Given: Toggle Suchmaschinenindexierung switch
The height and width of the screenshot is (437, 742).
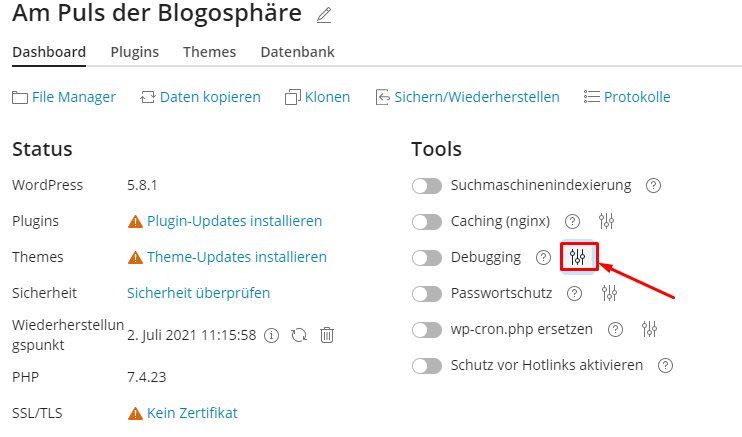Looking at the screenshot, I should click(427, 186).
